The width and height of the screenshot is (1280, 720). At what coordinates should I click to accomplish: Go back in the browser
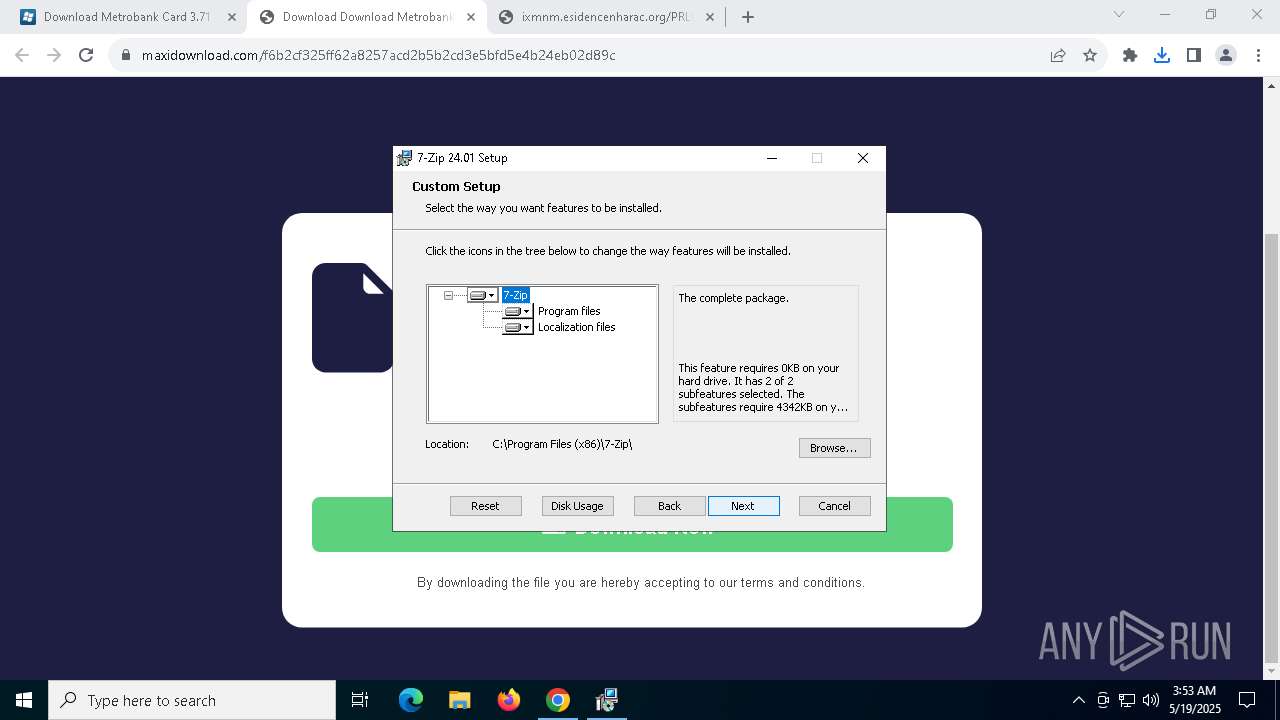22,56
